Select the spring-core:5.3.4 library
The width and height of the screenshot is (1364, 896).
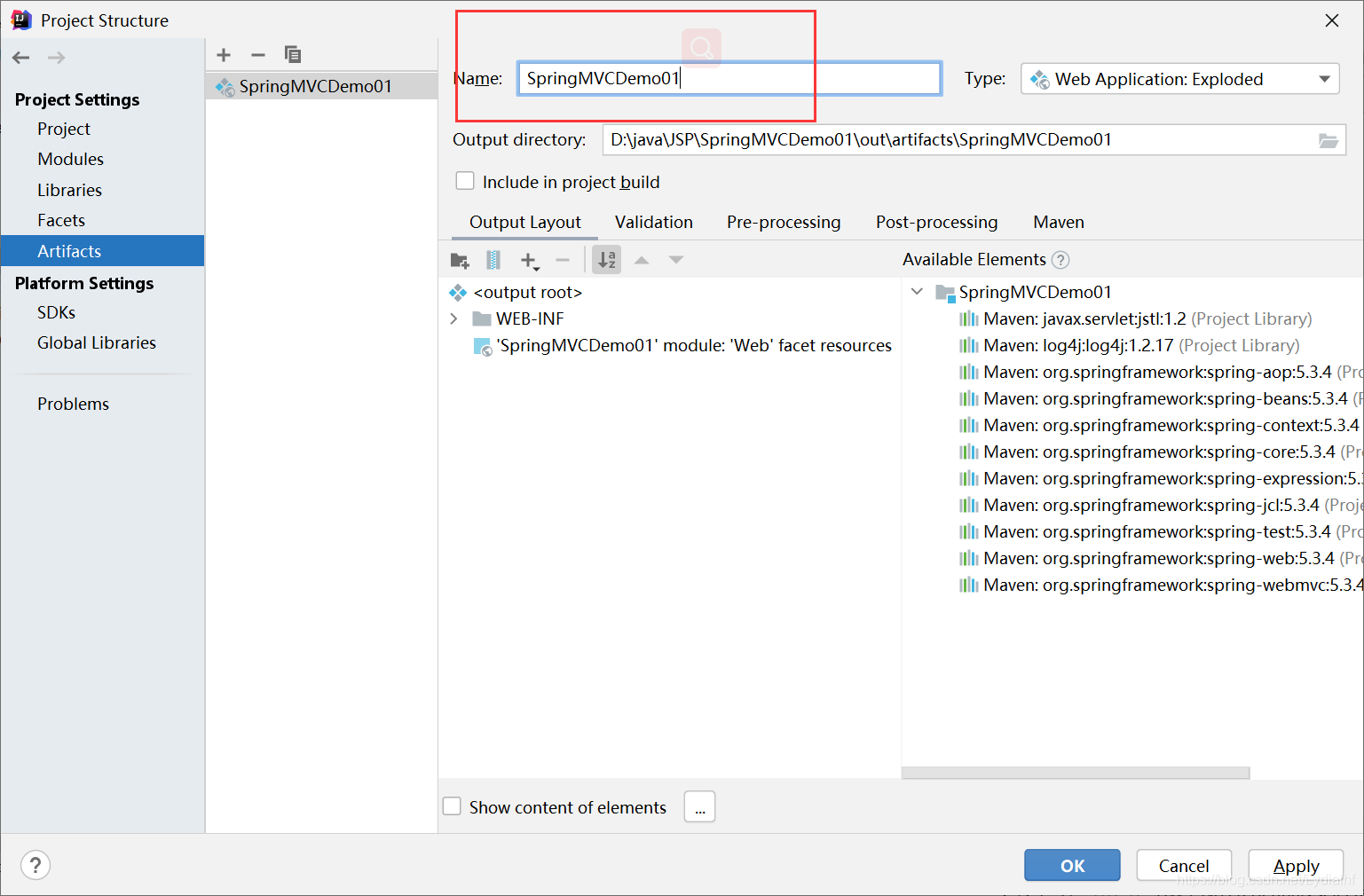point(1159,452)
